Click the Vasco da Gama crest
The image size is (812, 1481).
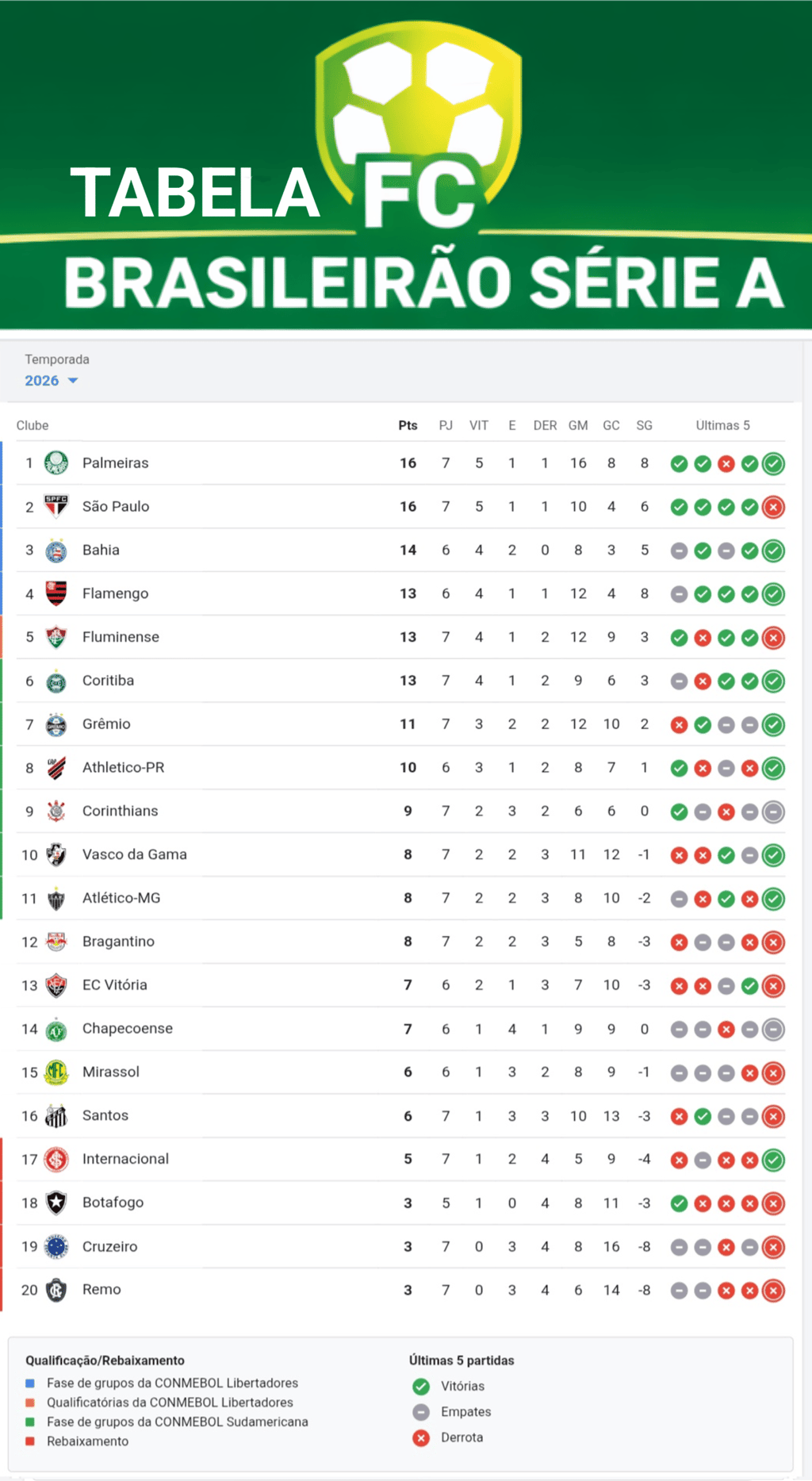[56, 854]
